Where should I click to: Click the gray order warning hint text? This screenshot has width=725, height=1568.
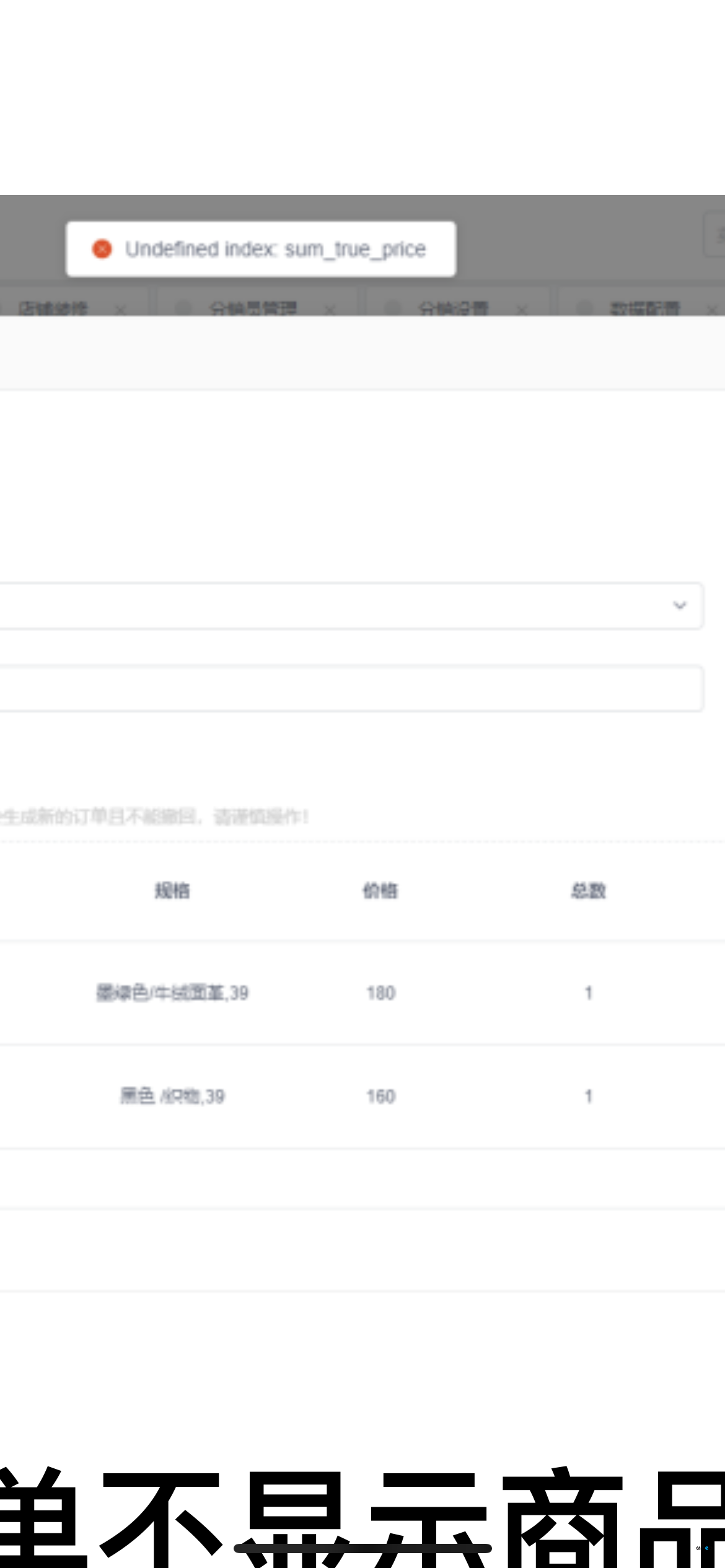[154, 817]
